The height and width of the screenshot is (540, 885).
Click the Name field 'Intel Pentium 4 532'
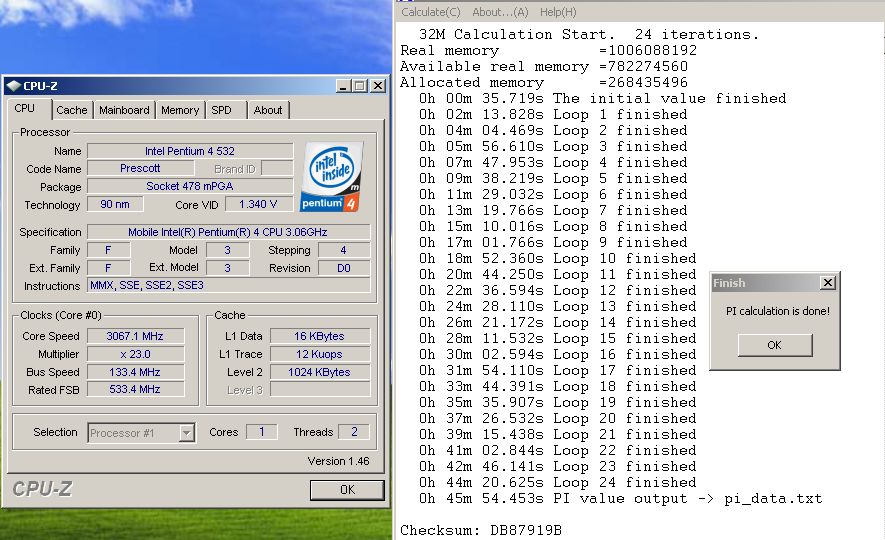[190, 151]
